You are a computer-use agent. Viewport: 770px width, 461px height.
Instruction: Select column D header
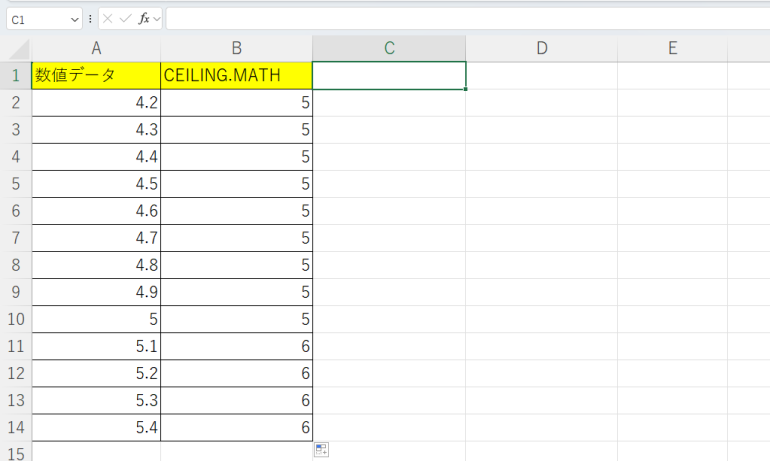tap(541, 48)
